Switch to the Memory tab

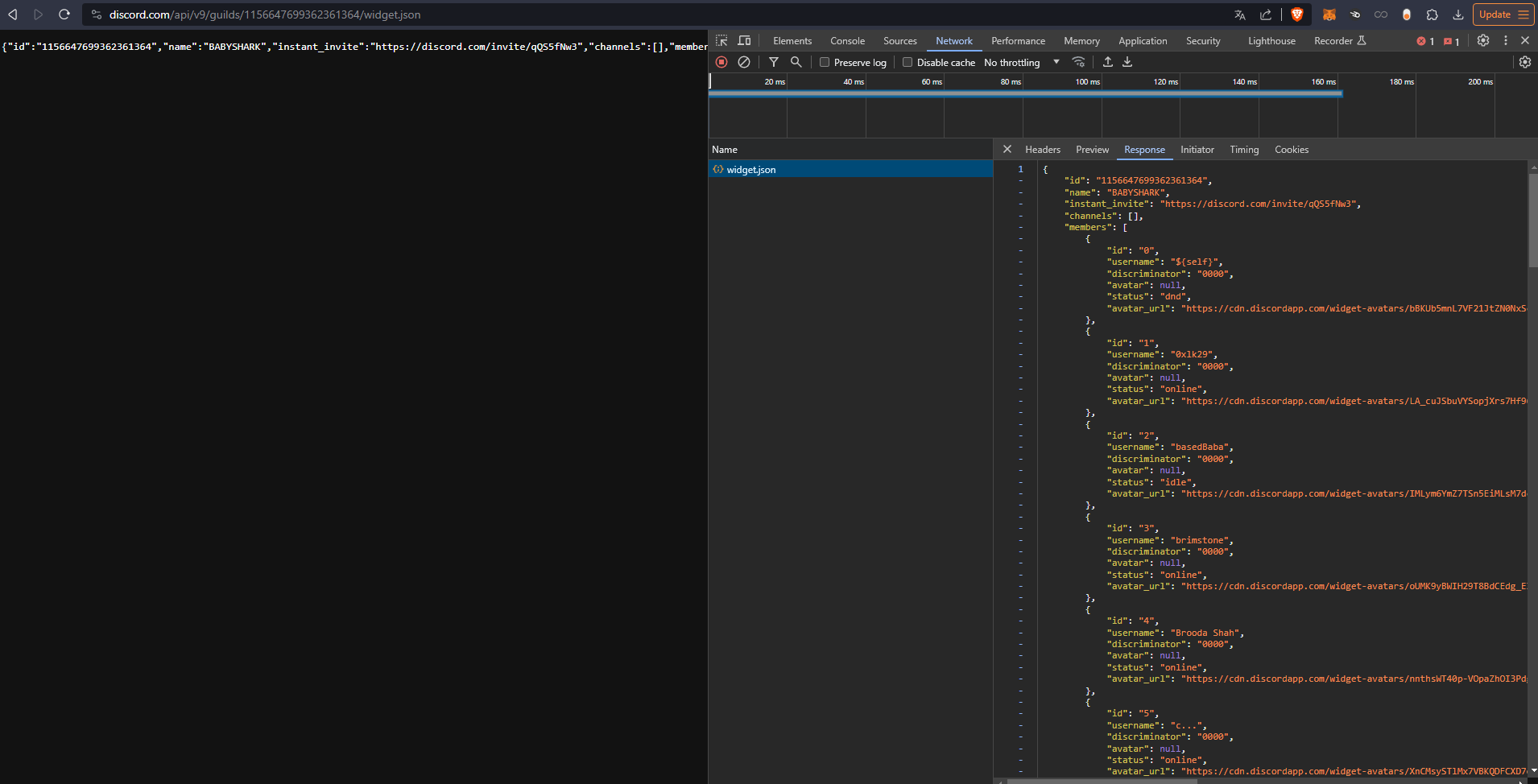coord(1081,41)
